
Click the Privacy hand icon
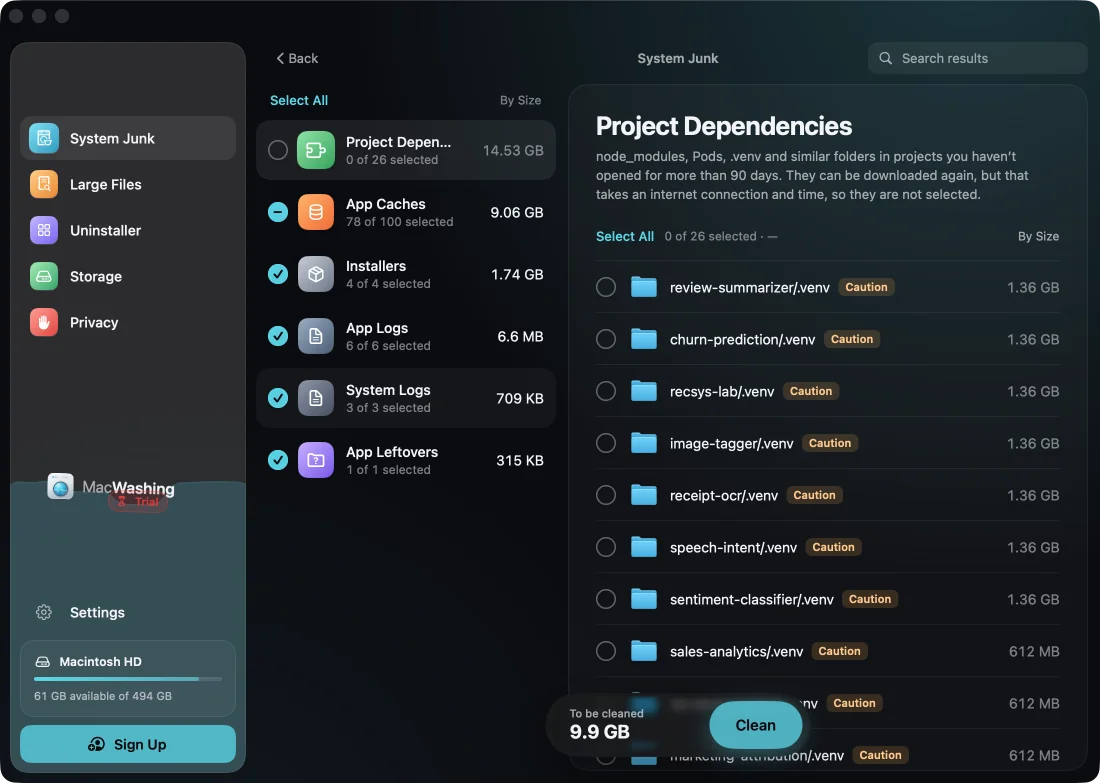[x=43, y=323]
